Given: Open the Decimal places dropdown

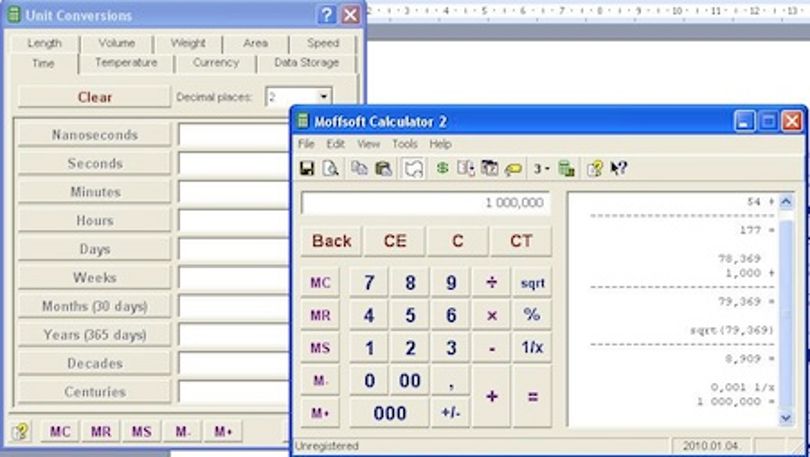Looking at the screenshot, I should pos(324,97).
